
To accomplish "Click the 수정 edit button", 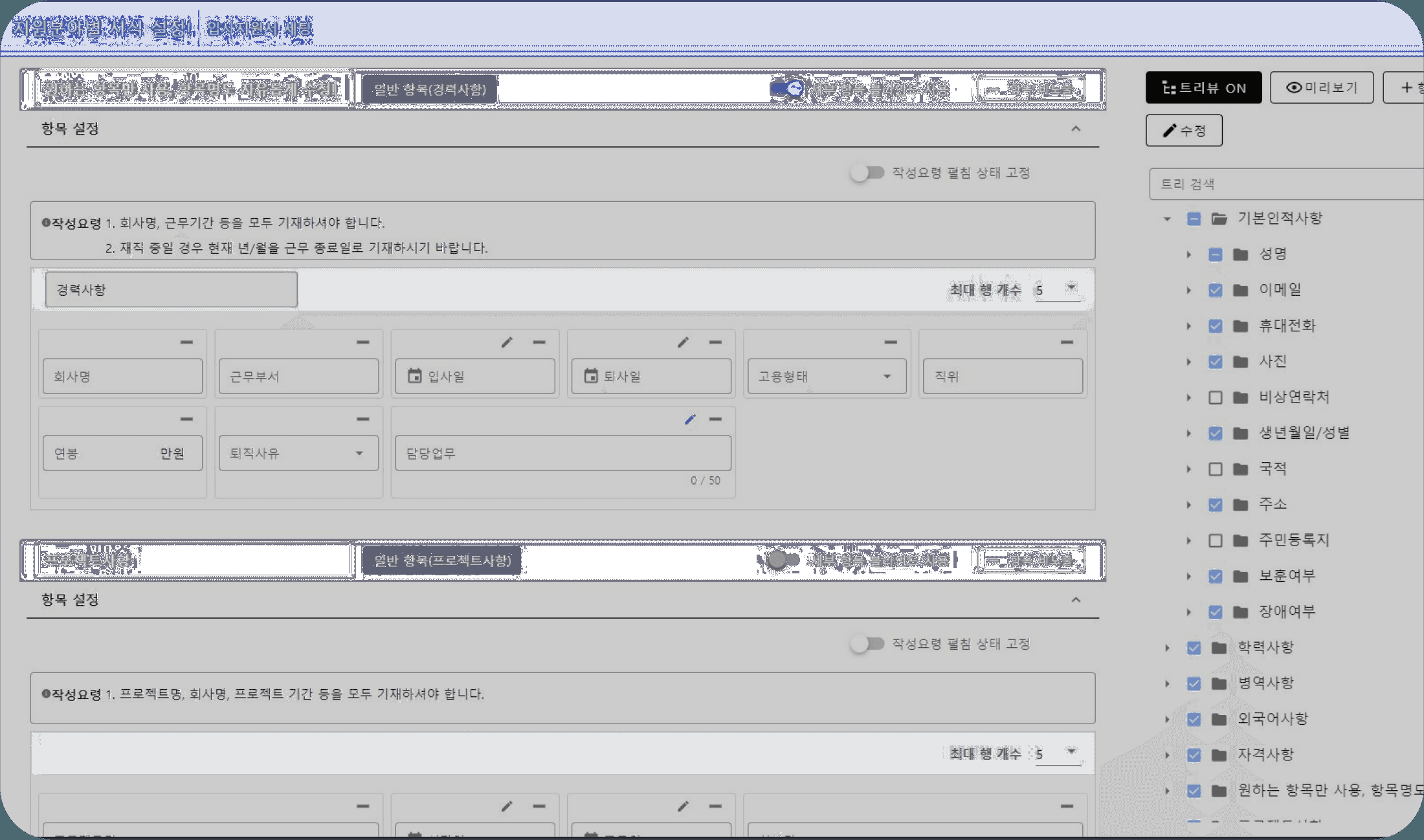I will pyautogui.click(x=1184, y=131).
